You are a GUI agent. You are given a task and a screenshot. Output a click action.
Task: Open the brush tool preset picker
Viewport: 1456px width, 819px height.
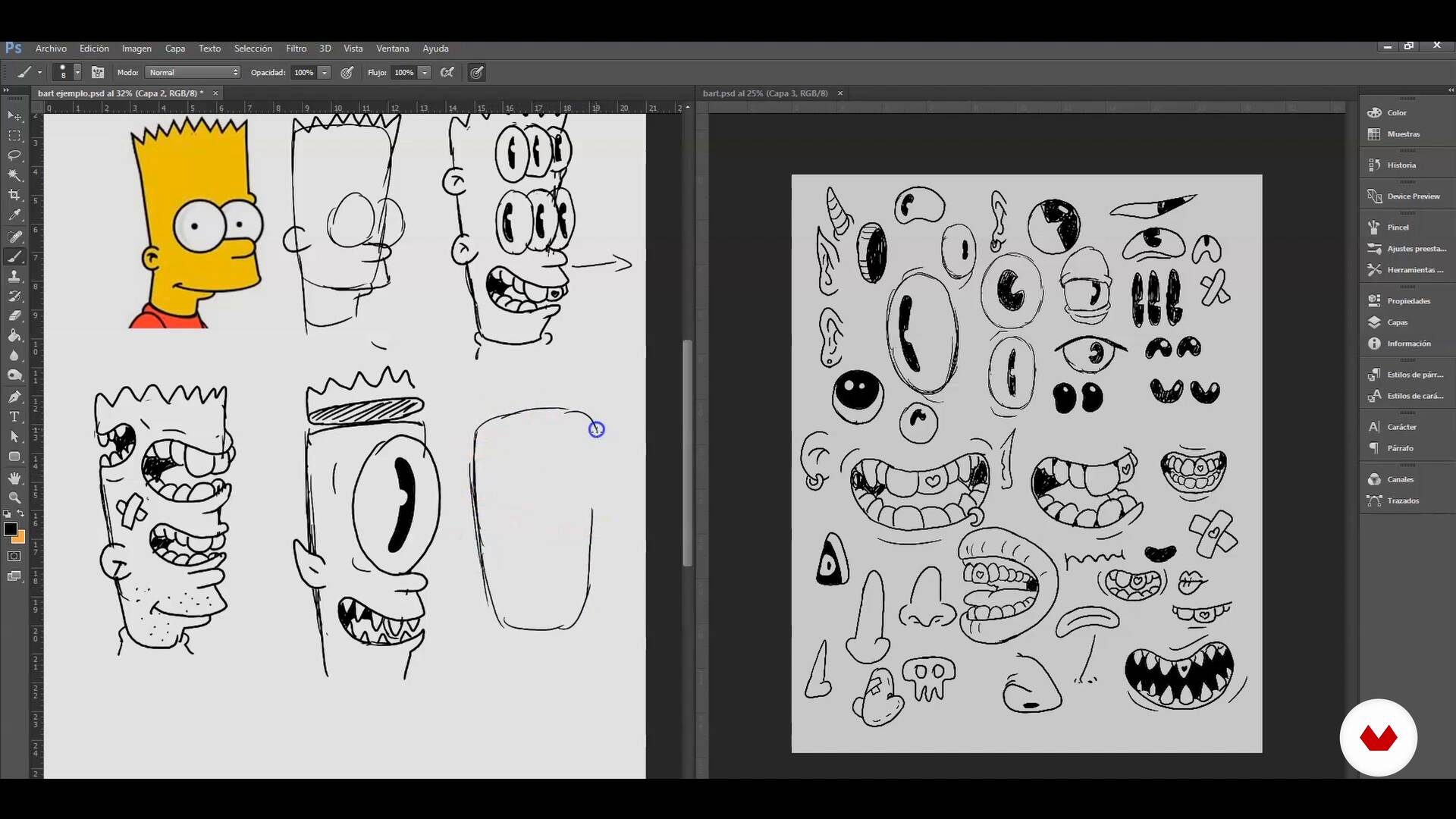29,73
